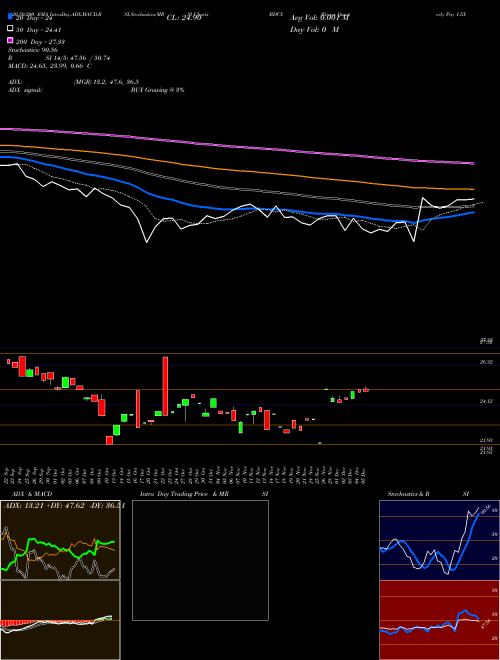This screenshot has height=660, width=500.
Task: Click the ADX header 'ADX: 13.21 +DY: 47.62'
Action: 44,506
